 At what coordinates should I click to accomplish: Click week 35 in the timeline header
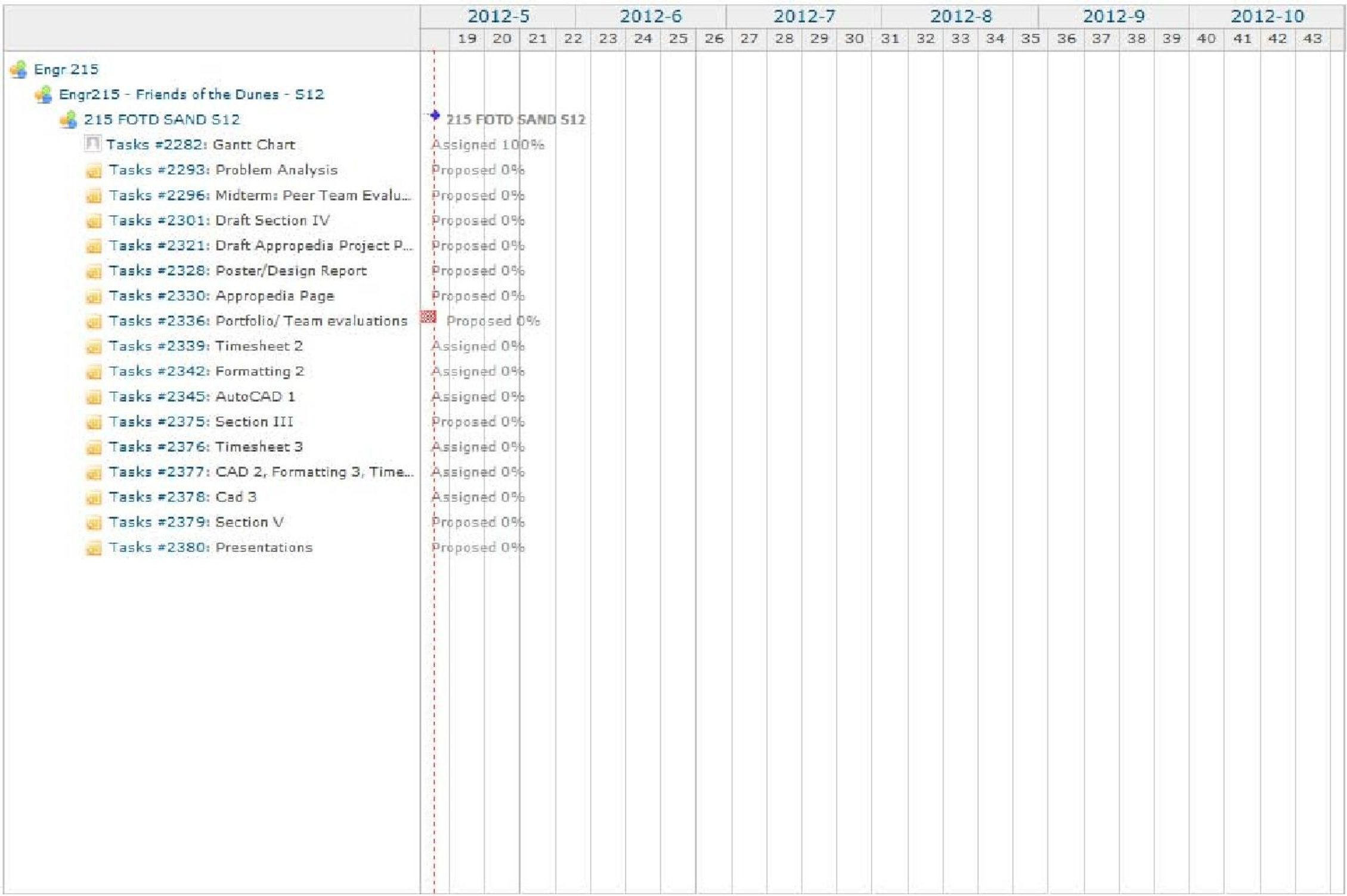click(x=1030, y=39)
